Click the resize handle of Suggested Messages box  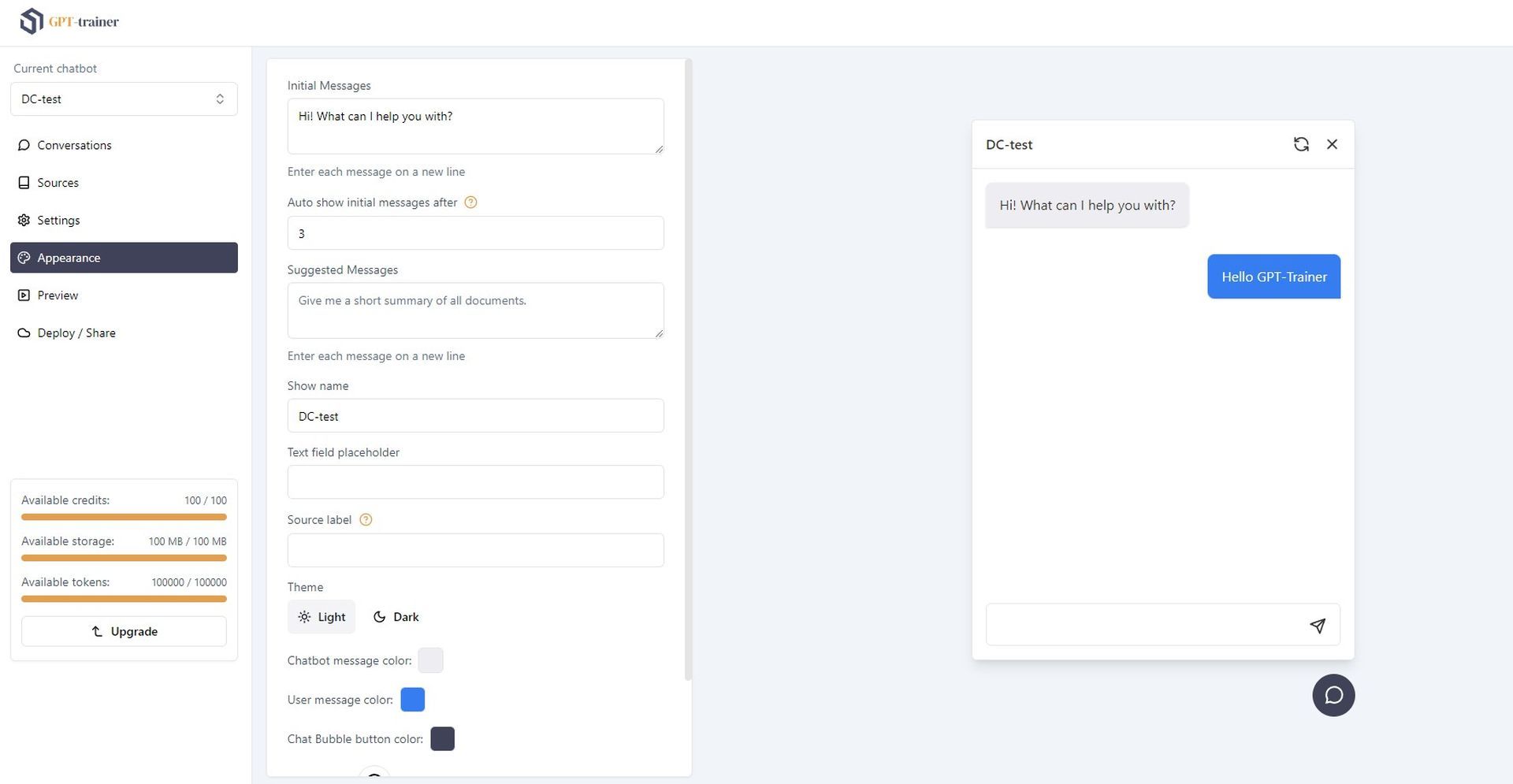(x=659, y=333)
